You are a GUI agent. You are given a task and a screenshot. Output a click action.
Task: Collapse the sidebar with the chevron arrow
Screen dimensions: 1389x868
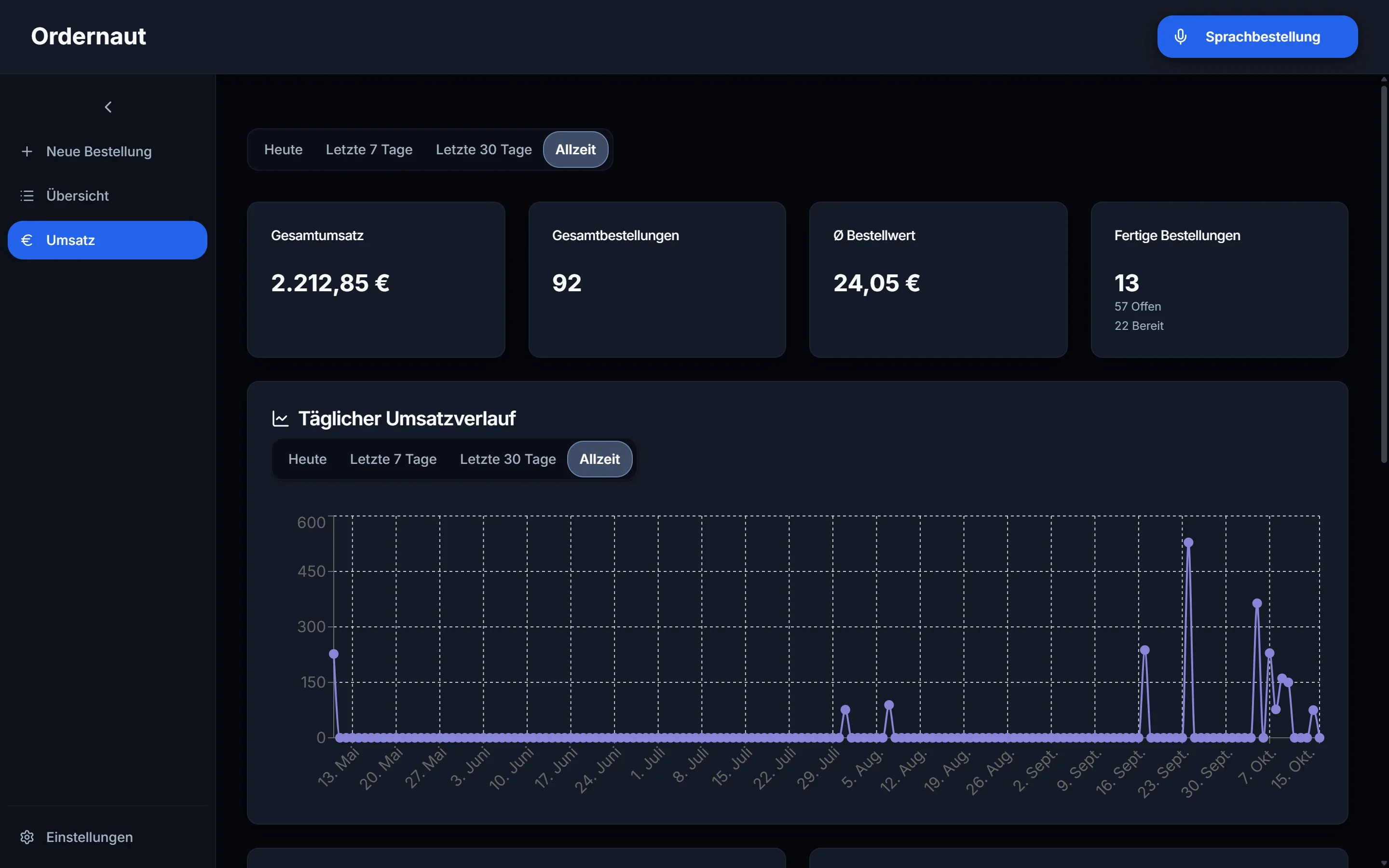[108, 108]
